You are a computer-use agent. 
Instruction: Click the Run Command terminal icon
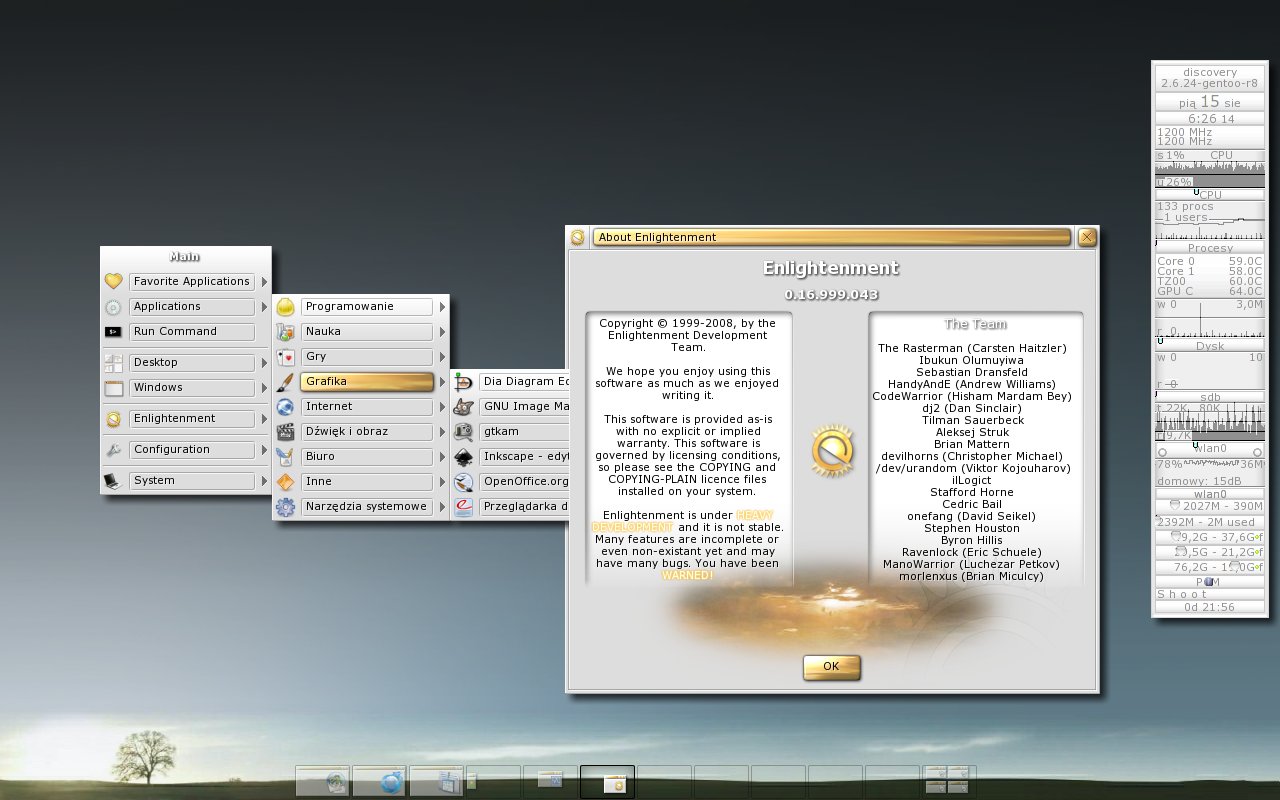(113, 332)
